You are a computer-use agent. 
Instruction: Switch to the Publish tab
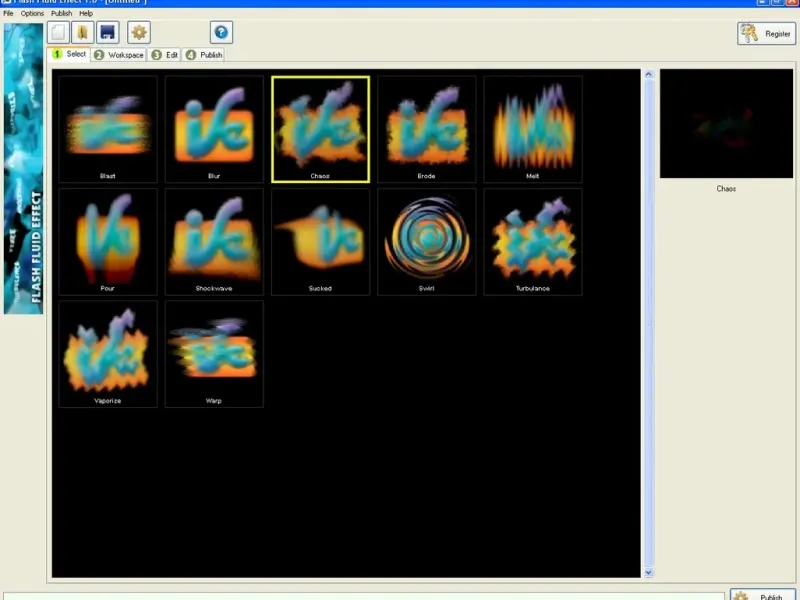point(204,55)
